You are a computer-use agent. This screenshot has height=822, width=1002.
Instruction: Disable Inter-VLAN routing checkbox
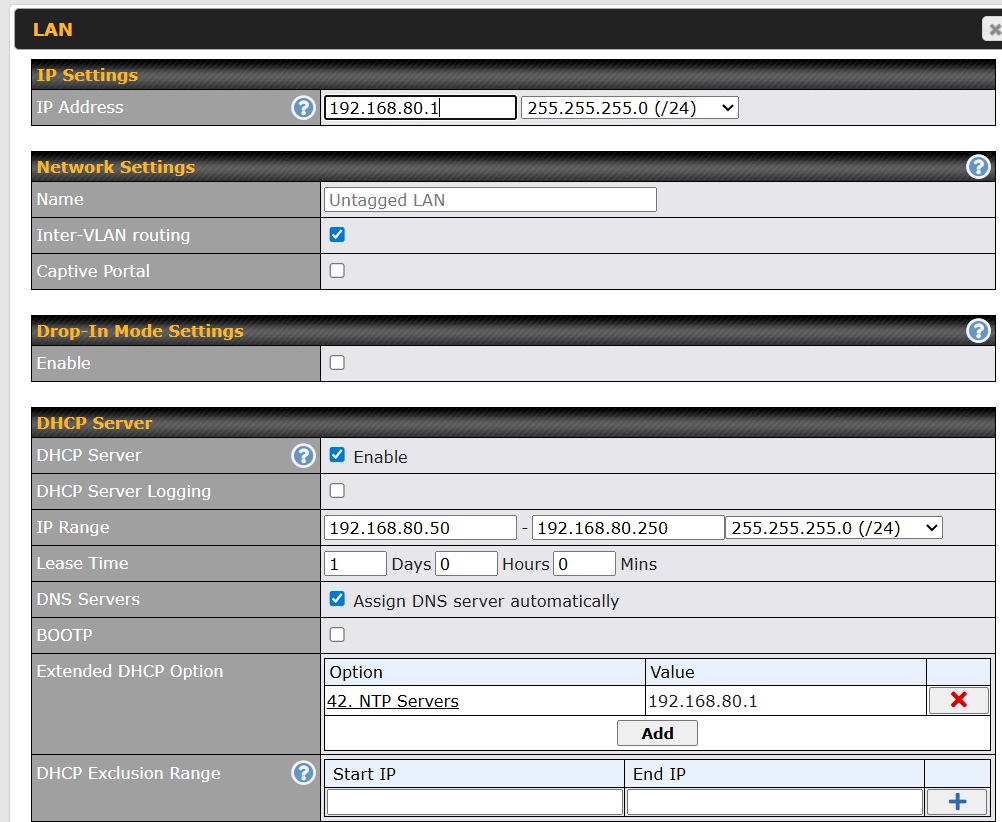(x=337, y=235)
